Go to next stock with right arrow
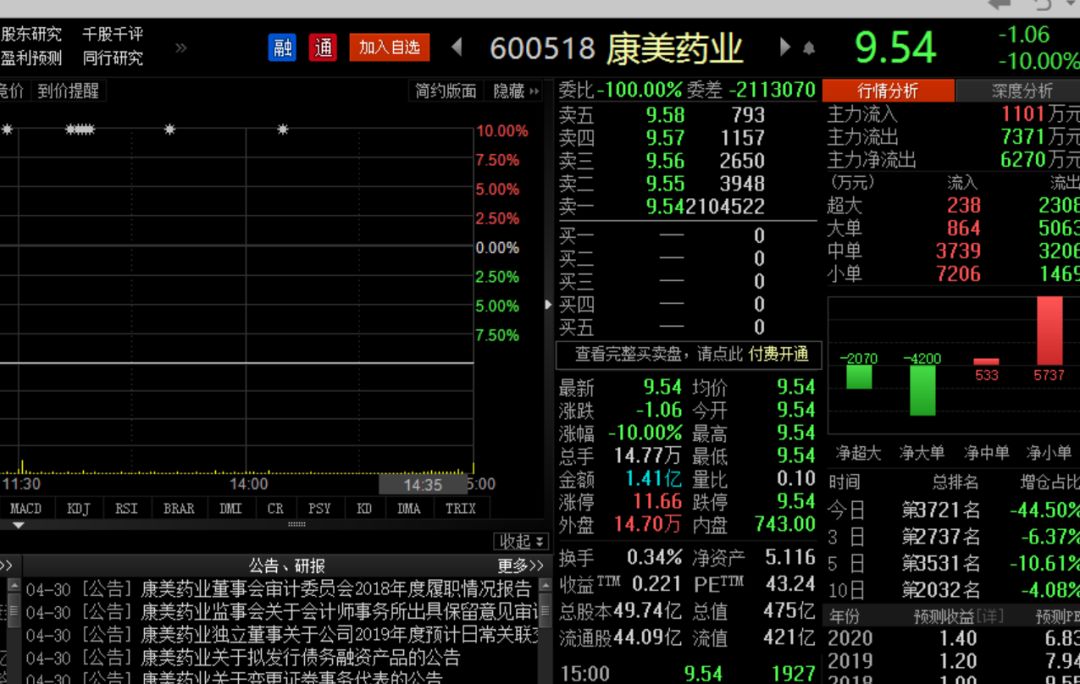Screen dimensions: 1080x684 point(785,48)
